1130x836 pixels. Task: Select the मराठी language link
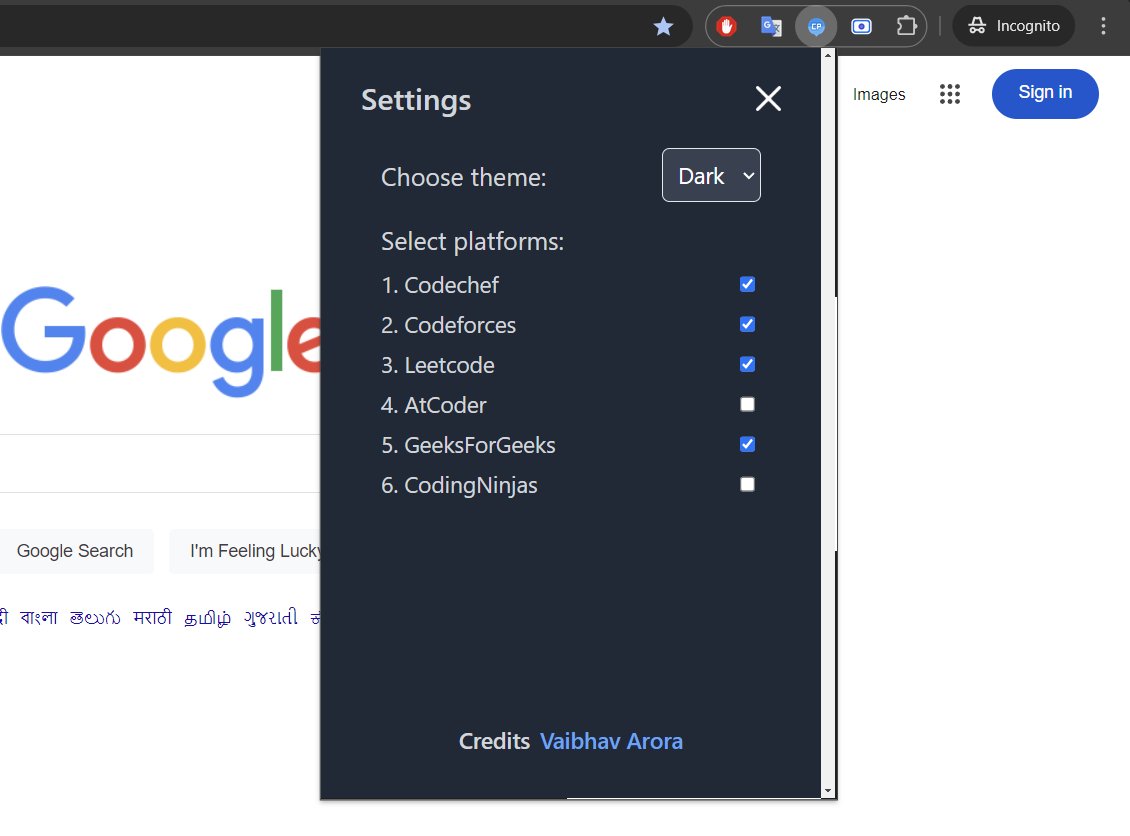click(153, 618)
